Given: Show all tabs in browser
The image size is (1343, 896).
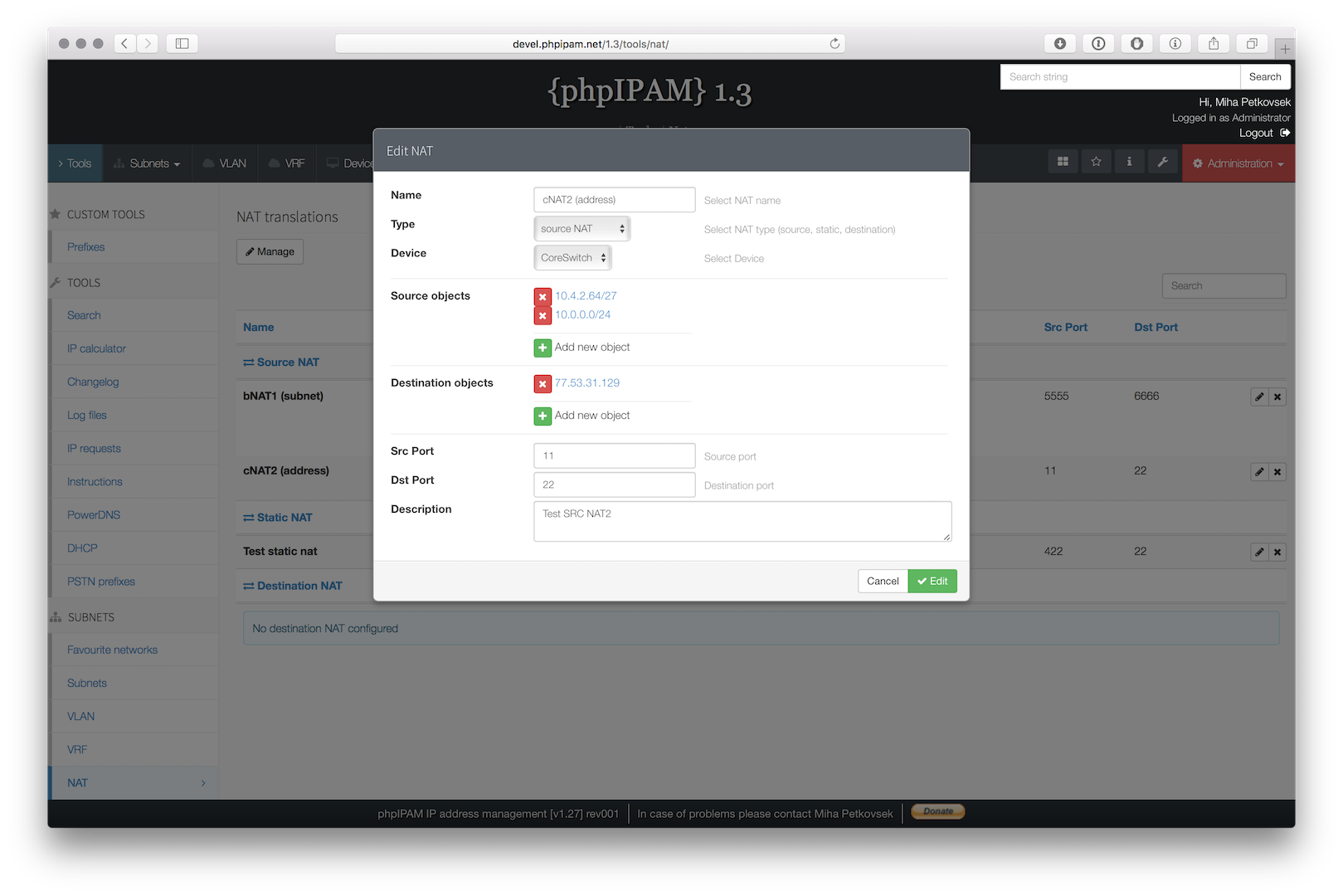Looking at the screenshot, I should 1252,43.
